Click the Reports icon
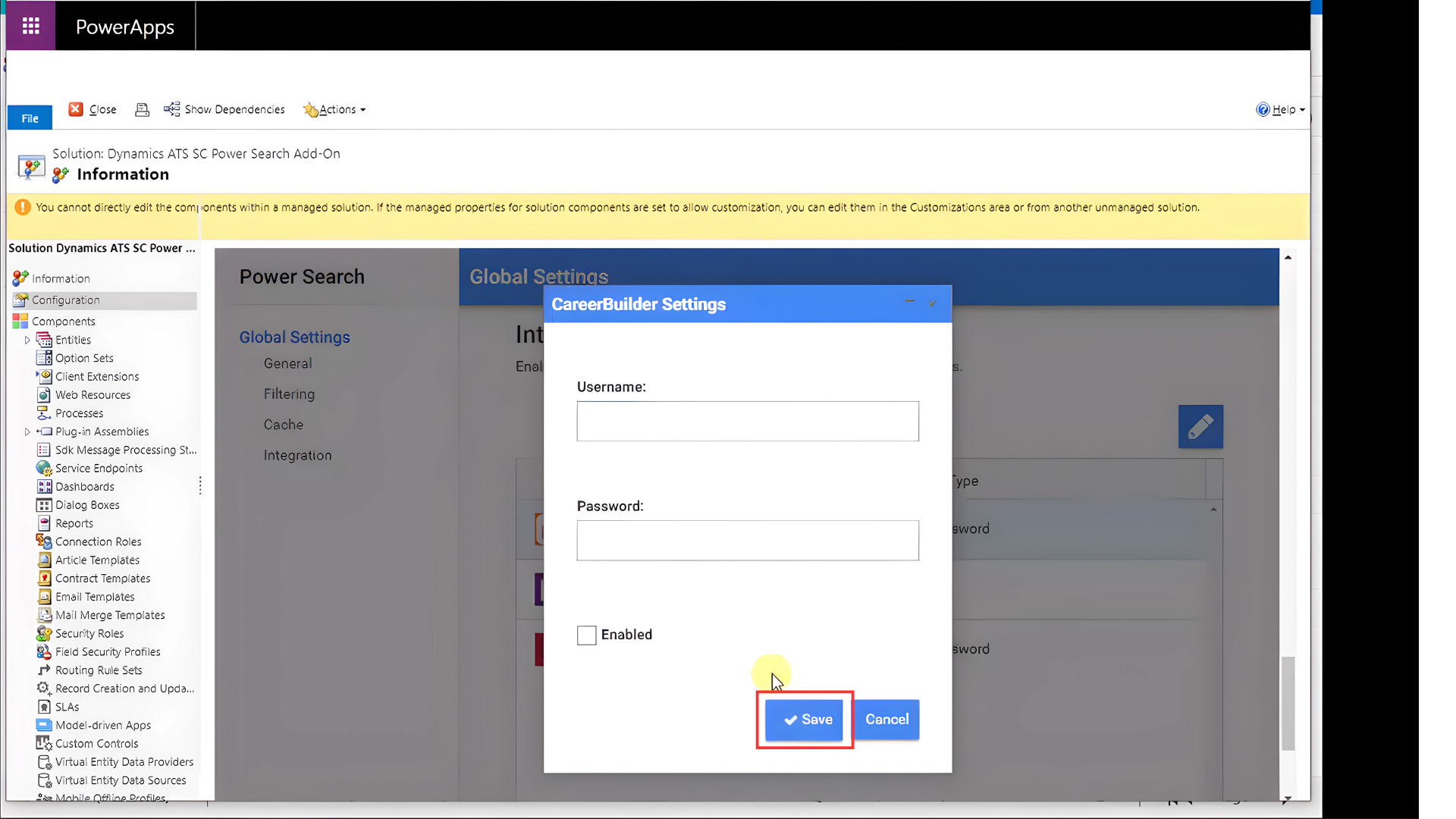Screen dimensions: 1456x819 pos(44,523)
